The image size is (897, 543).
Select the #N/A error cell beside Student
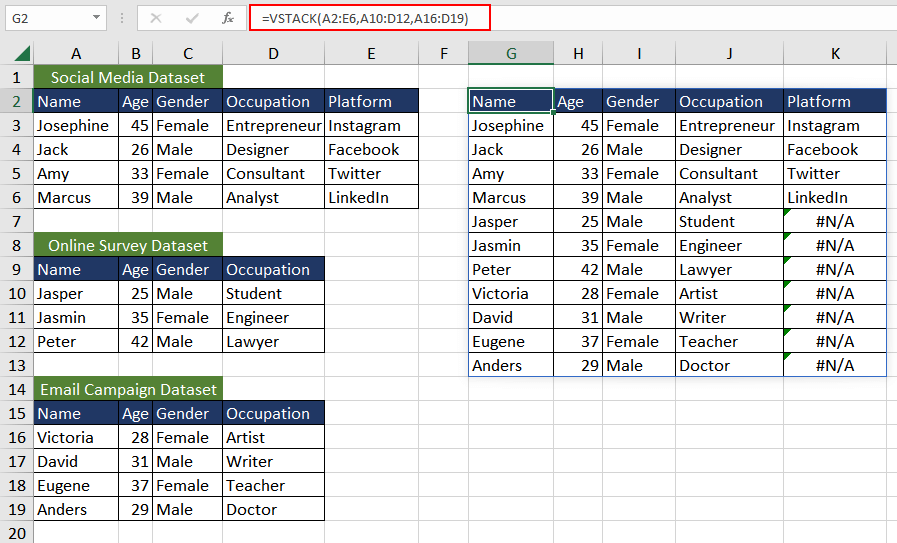click(x=835, y=221)
